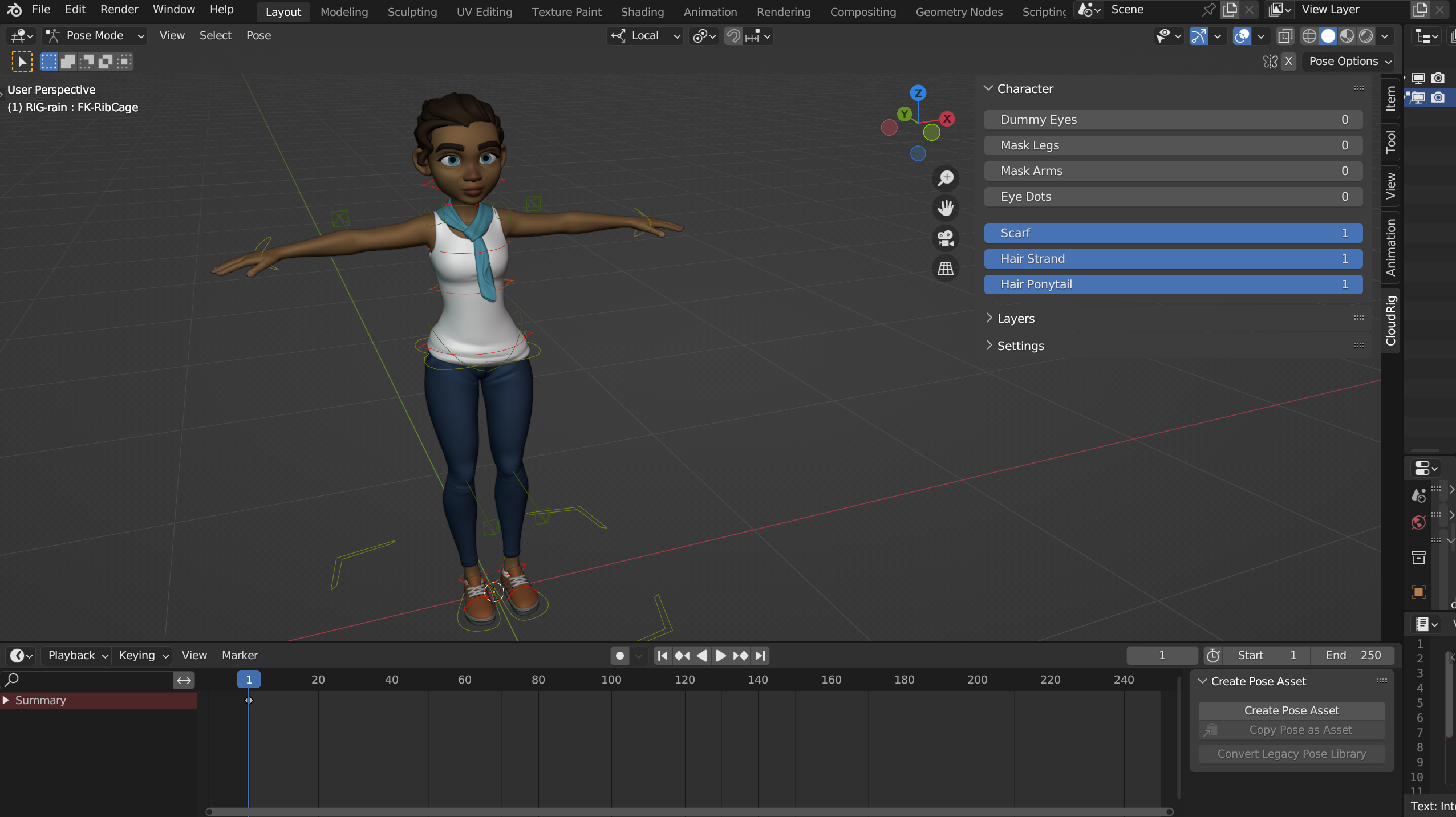This screenshot has height=817, width=1456.
Task: Toggle use preview range clock
Action: click(1213, 656)
